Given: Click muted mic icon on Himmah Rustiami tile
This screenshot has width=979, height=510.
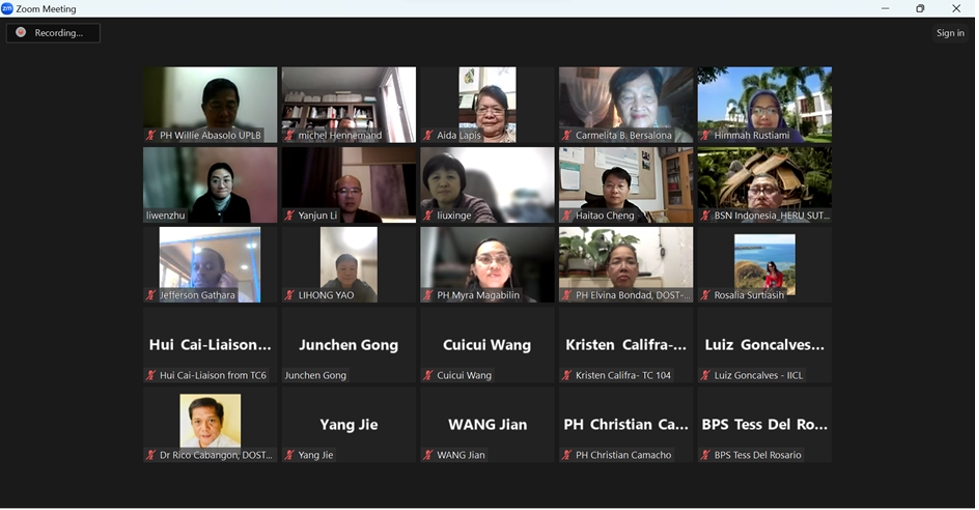Looking at the screenshot, I should click(x=706, y=135).
